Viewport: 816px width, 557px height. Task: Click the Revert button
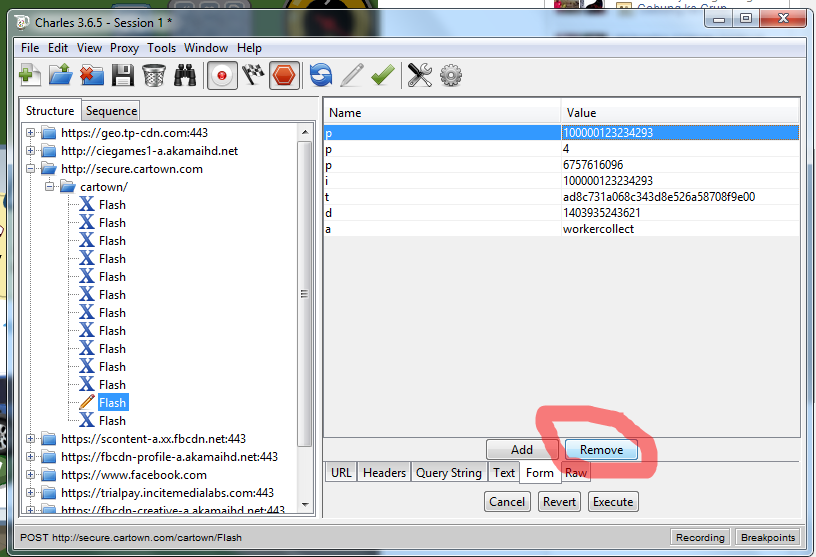click(559, 502)
